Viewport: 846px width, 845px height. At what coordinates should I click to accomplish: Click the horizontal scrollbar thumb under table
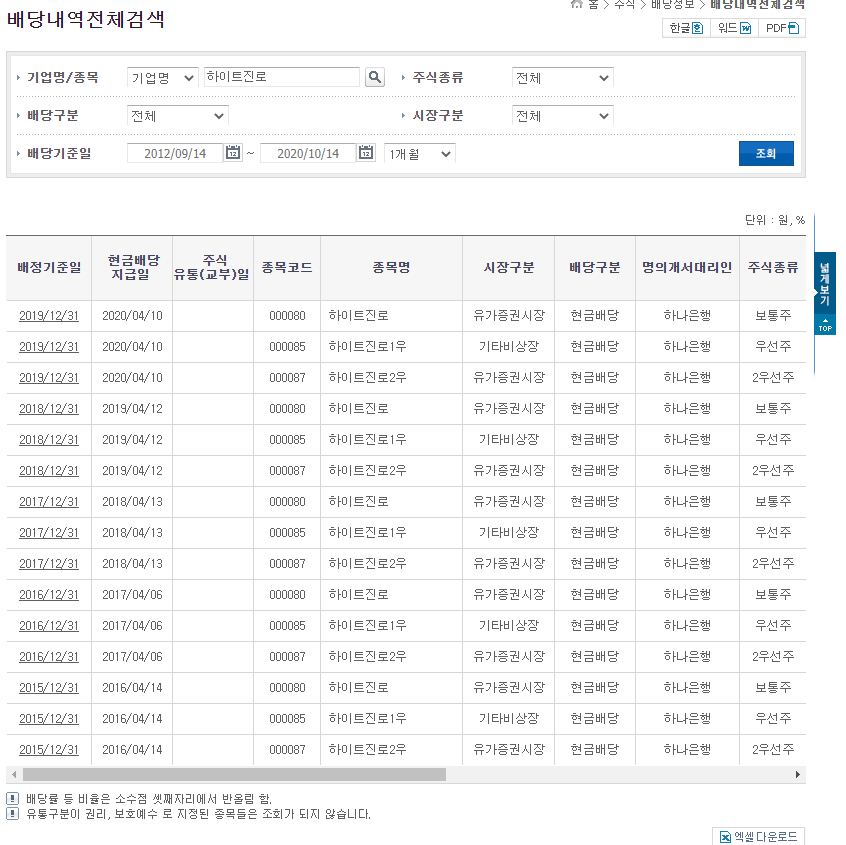click(x=234, y=774)
